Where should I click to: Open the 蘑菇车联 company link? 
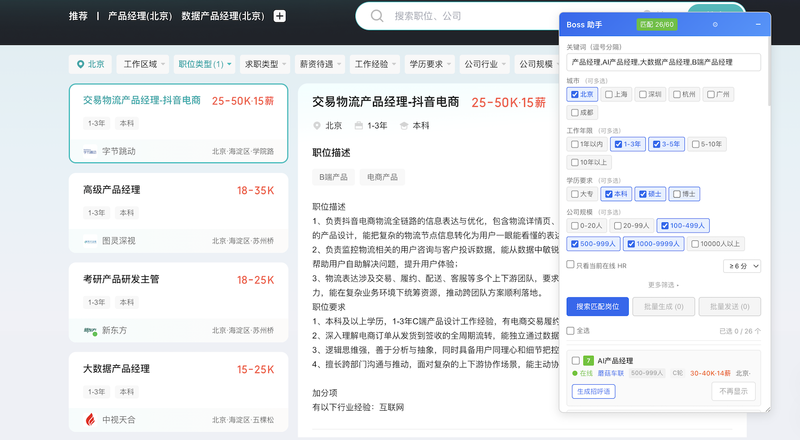(x=611, y=373)
